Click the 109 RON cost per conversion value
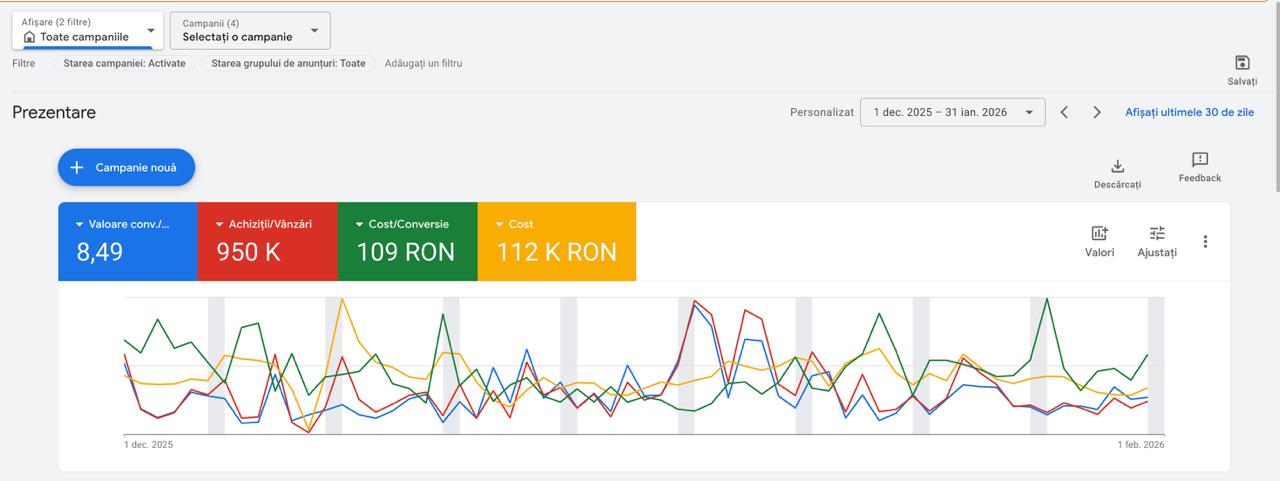1280x481 pixels. tap(406, 252)
